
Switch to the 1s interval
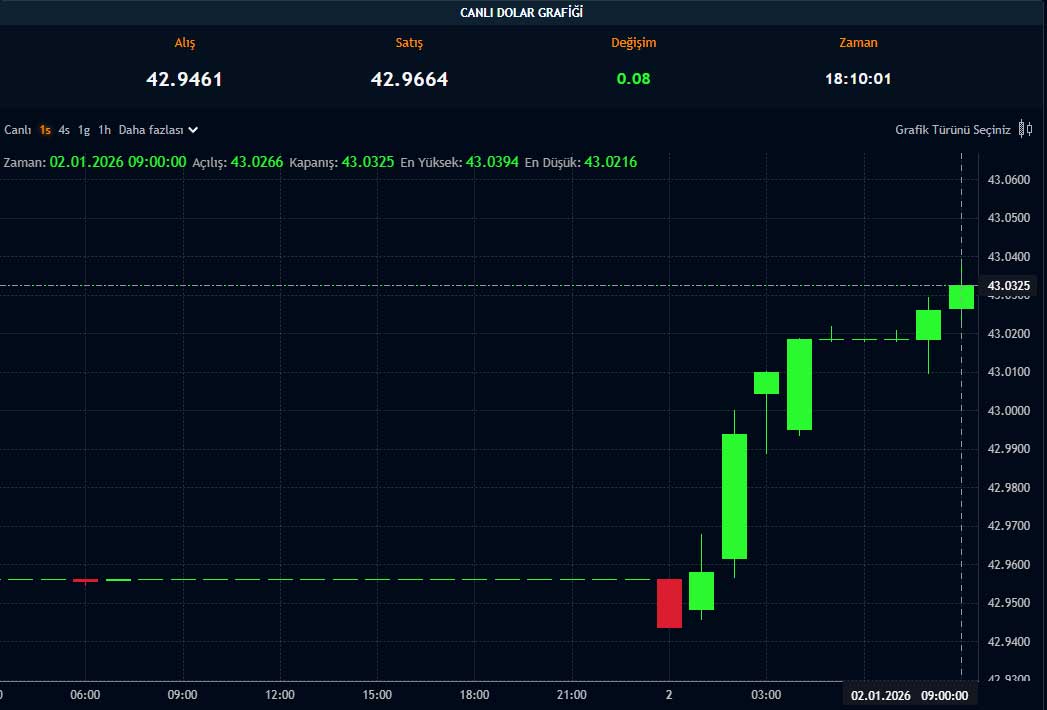tap(45, 130)
